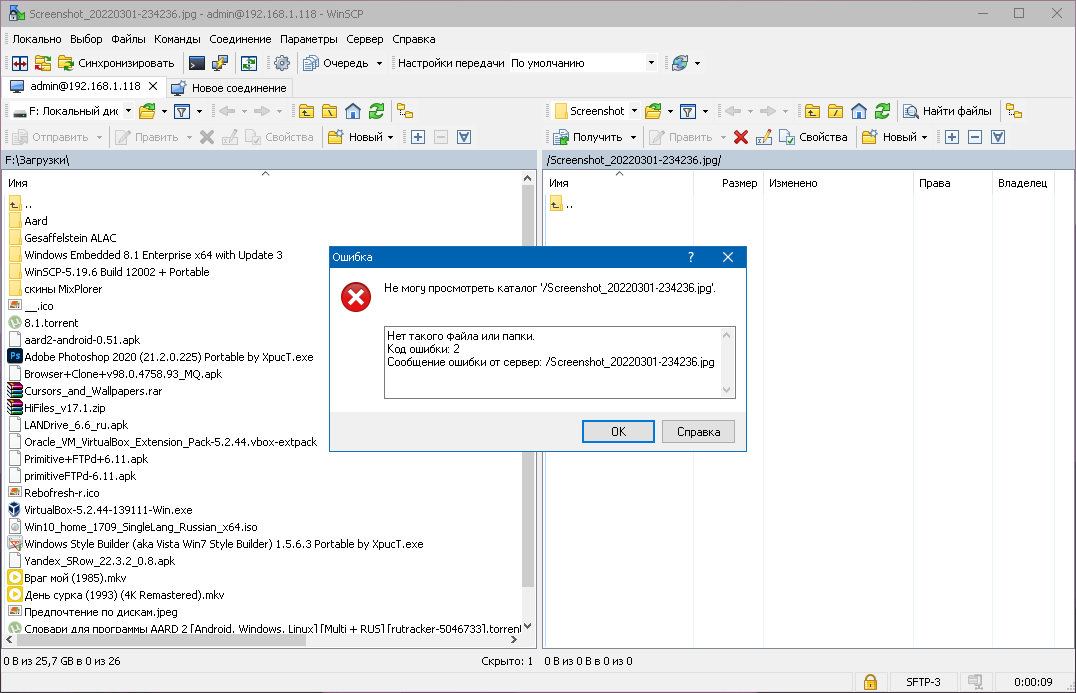Open the F: Локальный диск drive dropdown

pos(128,111)
